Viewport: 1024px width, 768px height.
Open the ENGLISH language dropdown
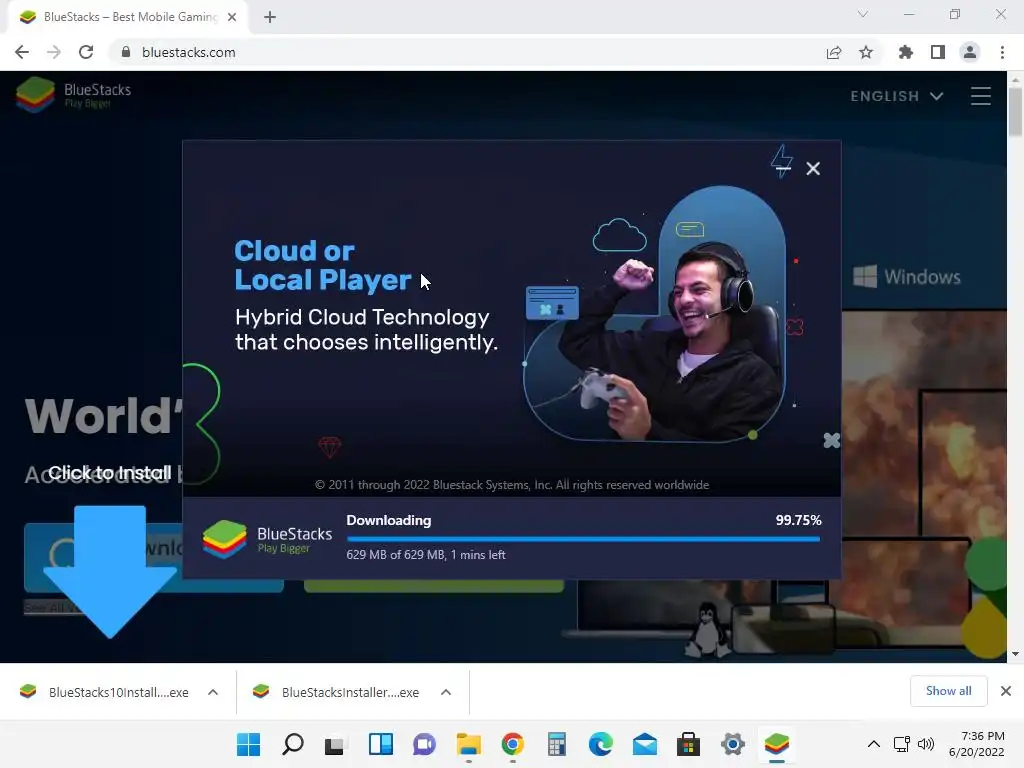(x=897, y=96)
